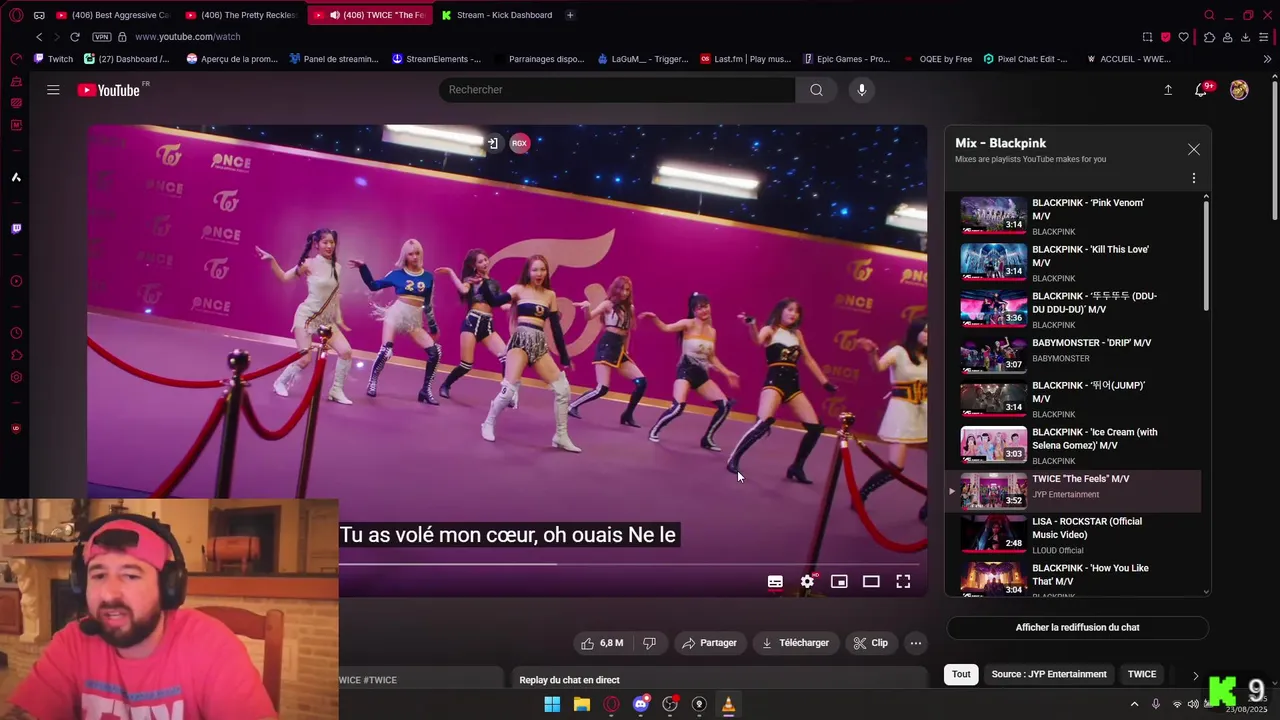
Task: Open the Opera extensions cube icon
Action: (x=1209, y=37)
